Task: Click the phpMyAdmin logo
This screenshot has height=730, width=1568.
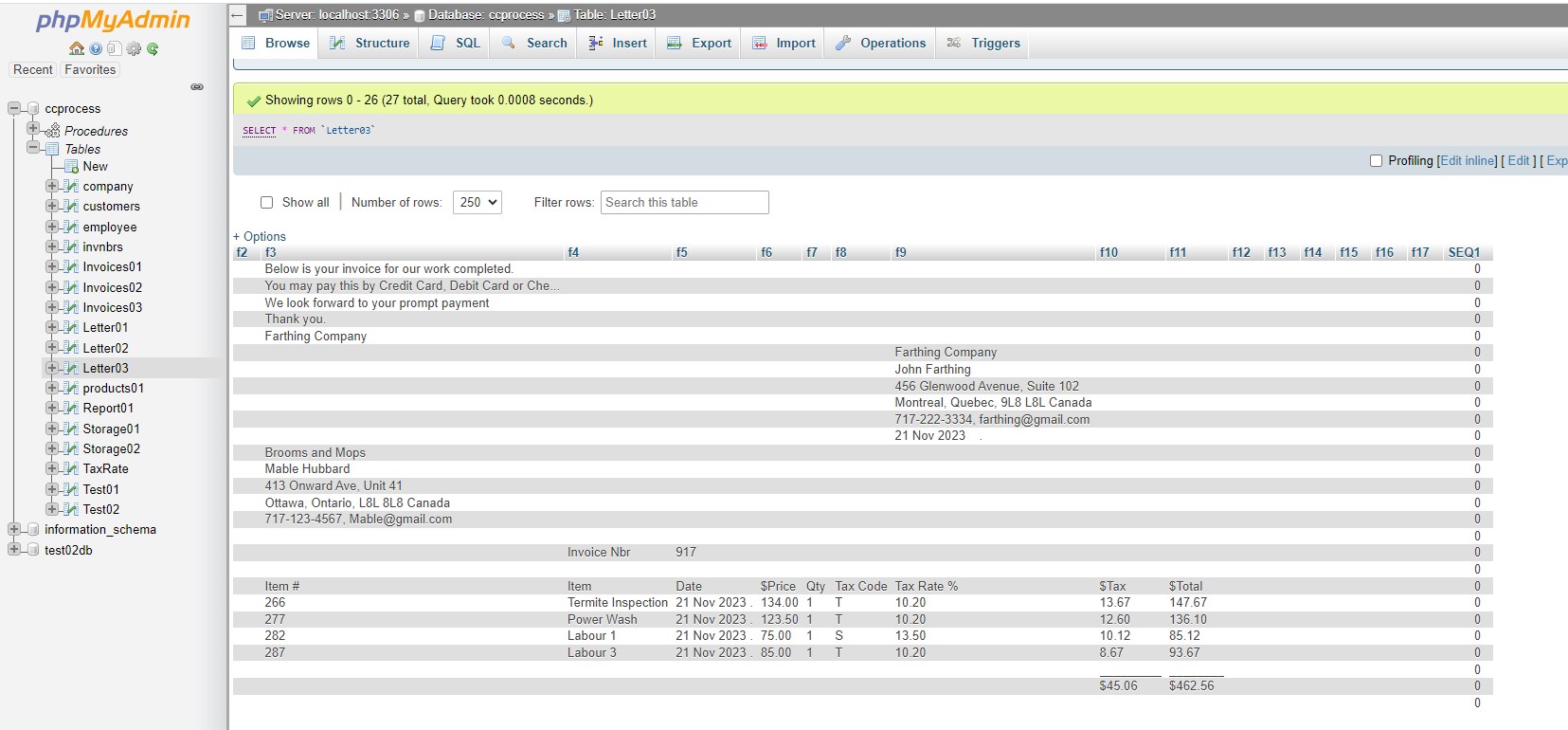Action: [113, 20]
